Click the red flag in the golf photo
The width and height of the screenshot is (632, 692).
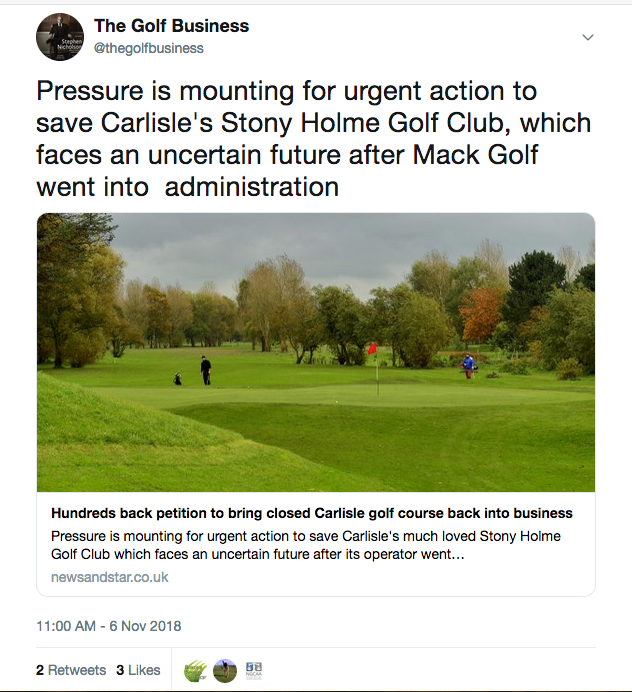[372, 349]
